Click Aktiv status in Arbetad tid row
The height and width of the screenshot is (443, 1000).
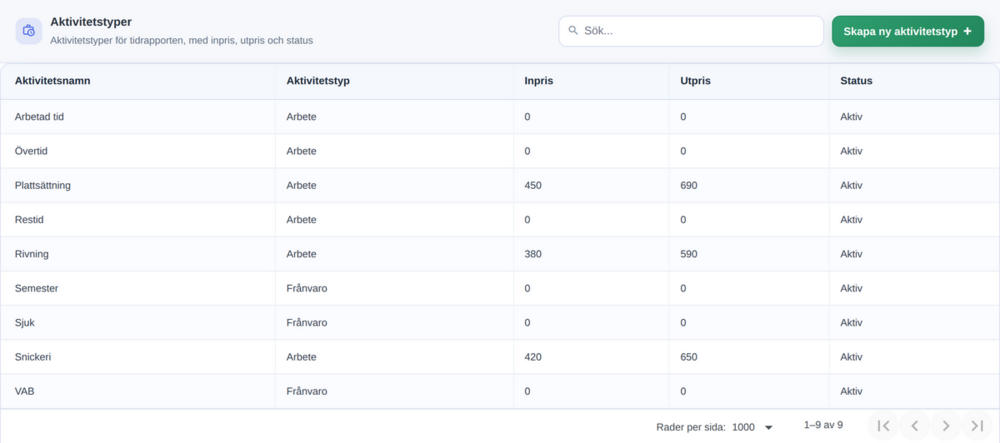tap(851, 117)
